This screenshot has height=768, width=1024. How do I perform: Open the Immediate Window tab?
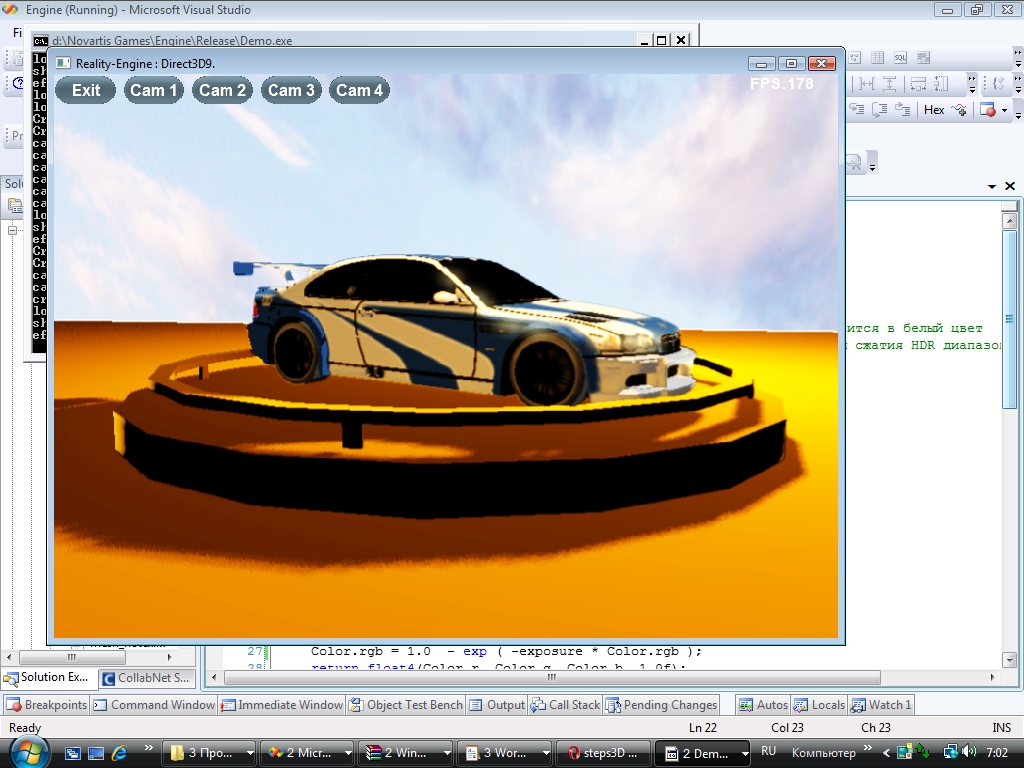pos(282,705)
